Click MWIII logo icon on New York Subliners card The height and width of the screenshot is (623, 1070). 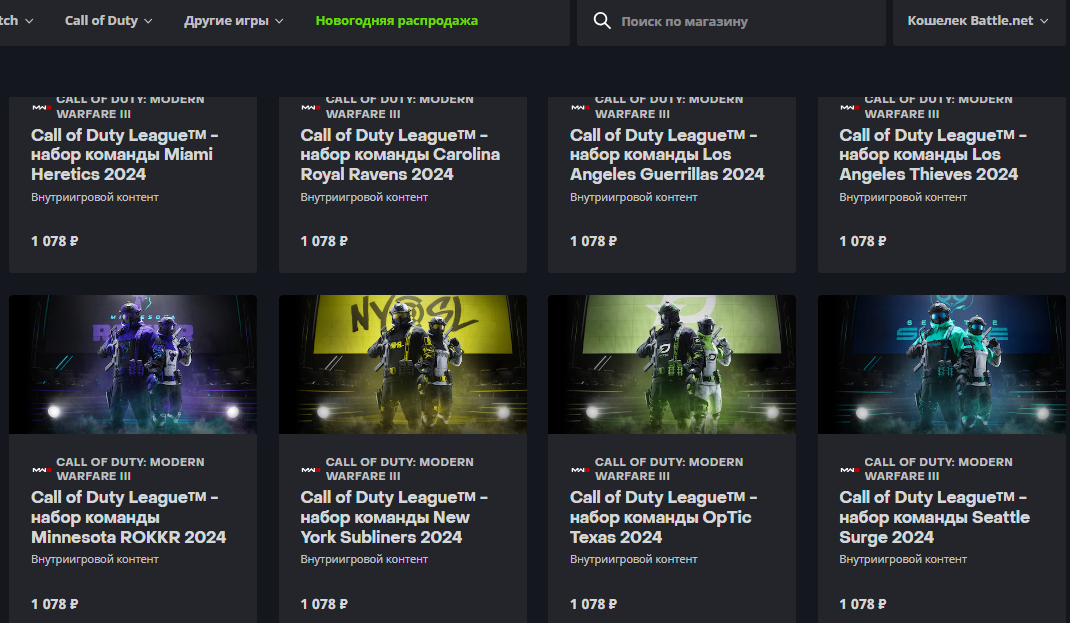[311, 469]
